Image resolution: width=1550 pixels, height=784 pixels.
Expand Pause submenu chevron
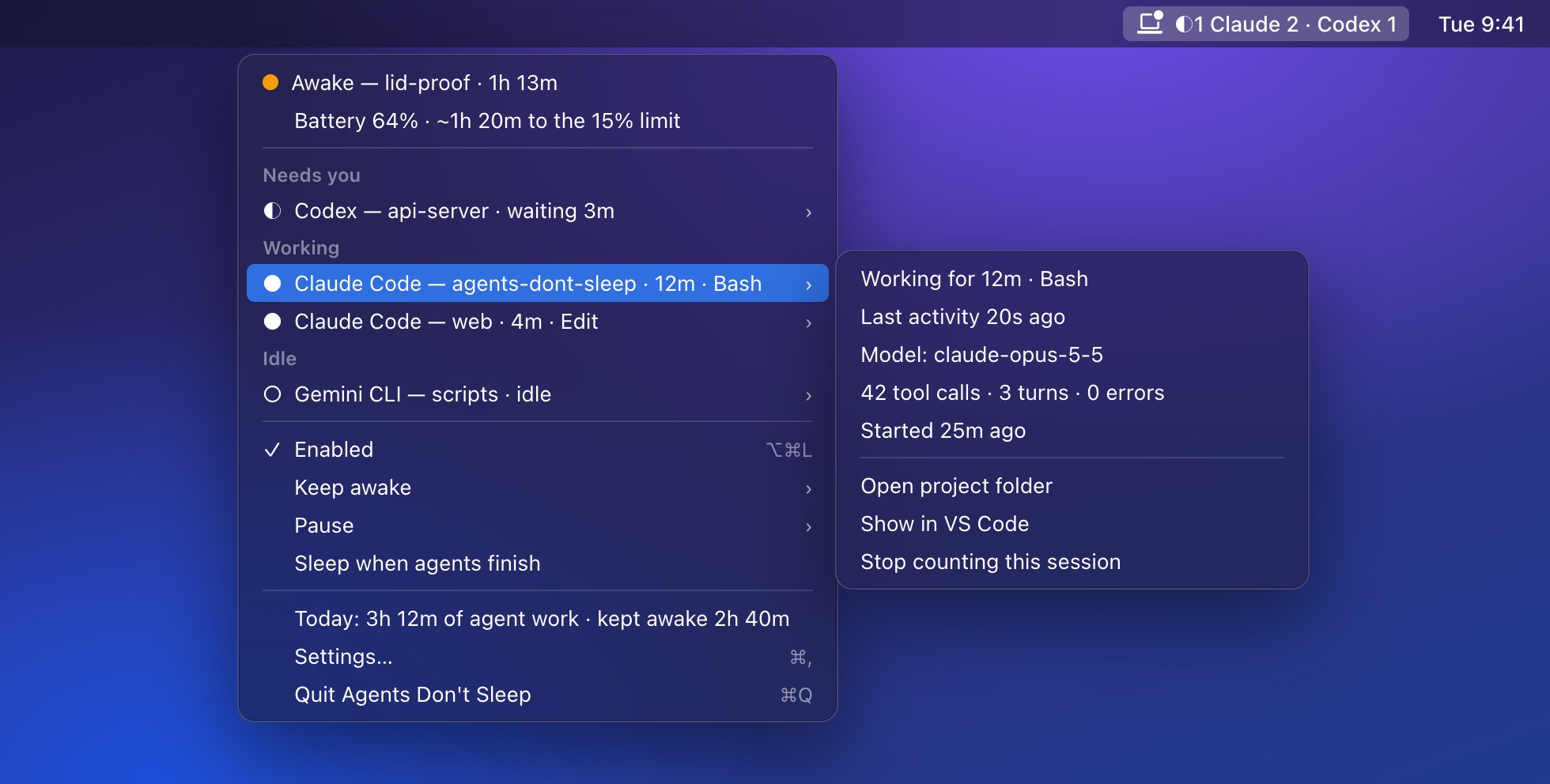(x=808, y=526)
